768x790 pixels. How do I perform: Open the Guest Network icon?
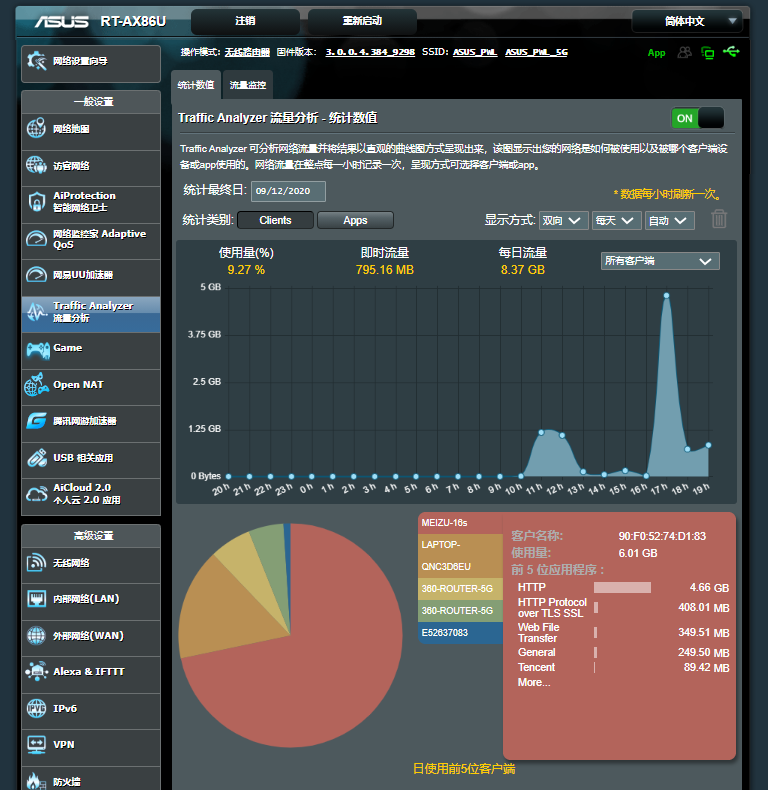36,165
